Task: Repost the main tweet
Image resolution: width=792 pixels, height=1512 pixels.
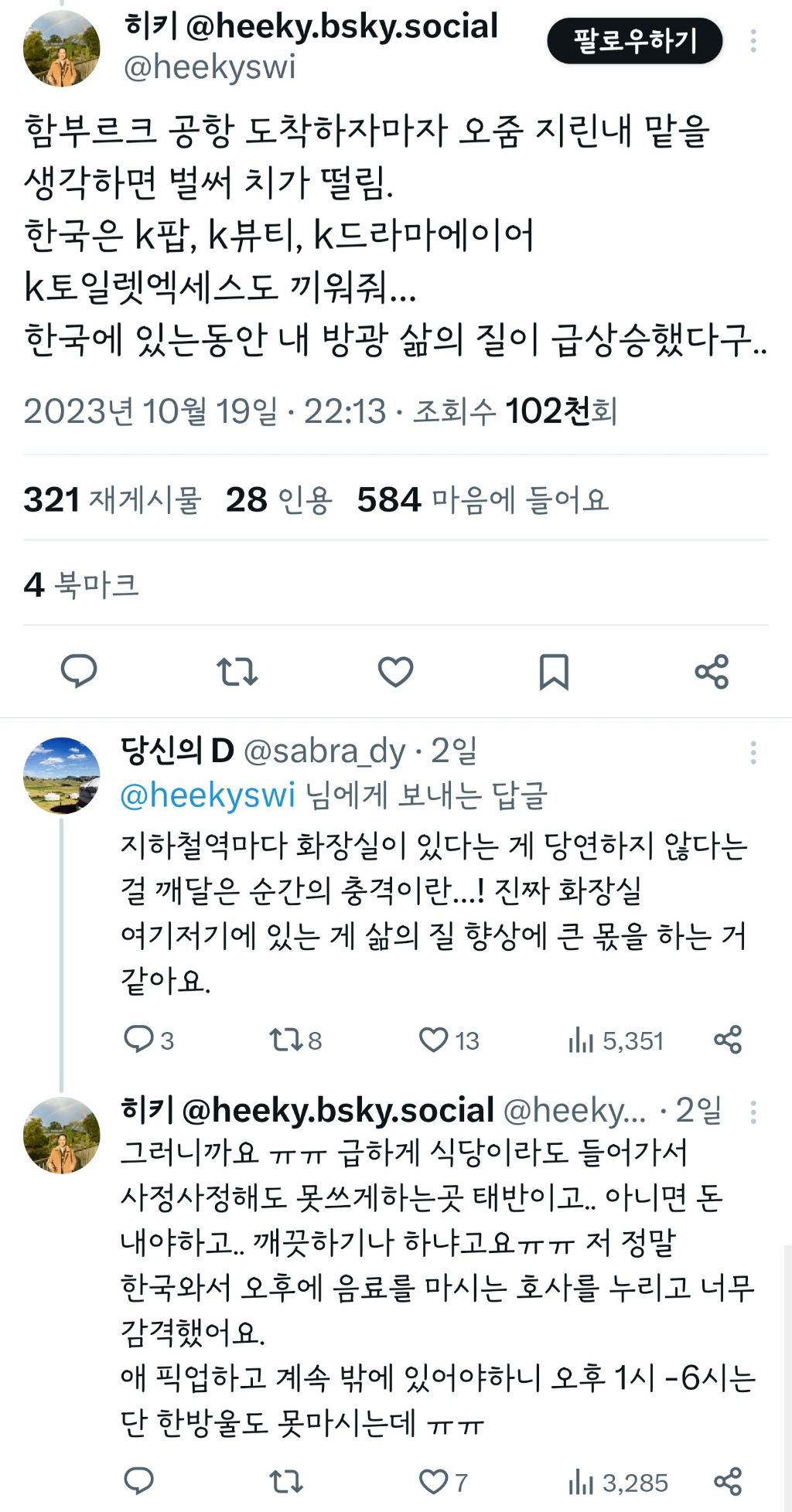Action: click(x=237, y=671)
